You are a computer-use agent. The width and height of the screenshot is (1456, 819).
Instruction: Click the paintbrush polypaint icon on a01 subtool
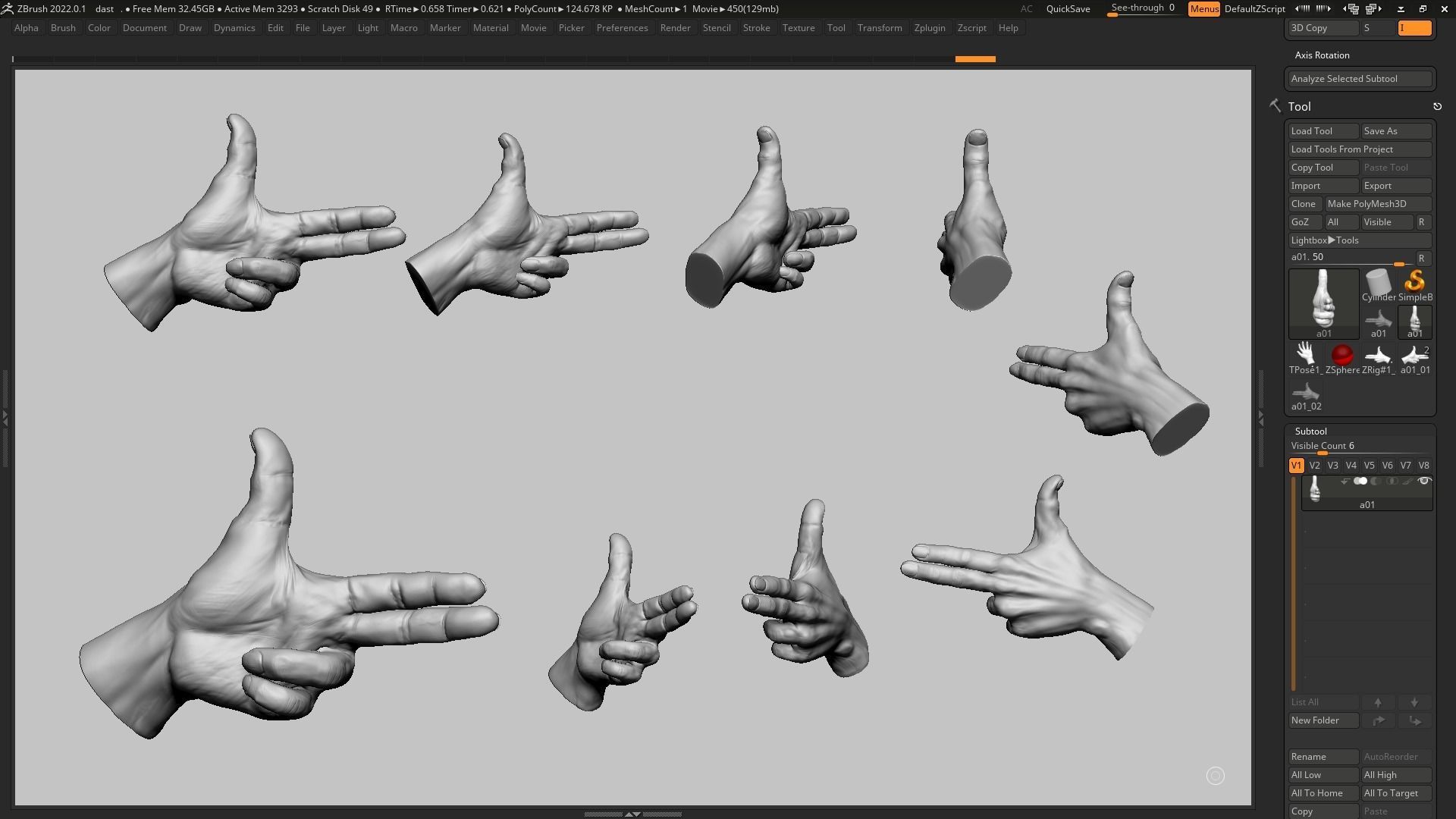[x=1408, y=482]
